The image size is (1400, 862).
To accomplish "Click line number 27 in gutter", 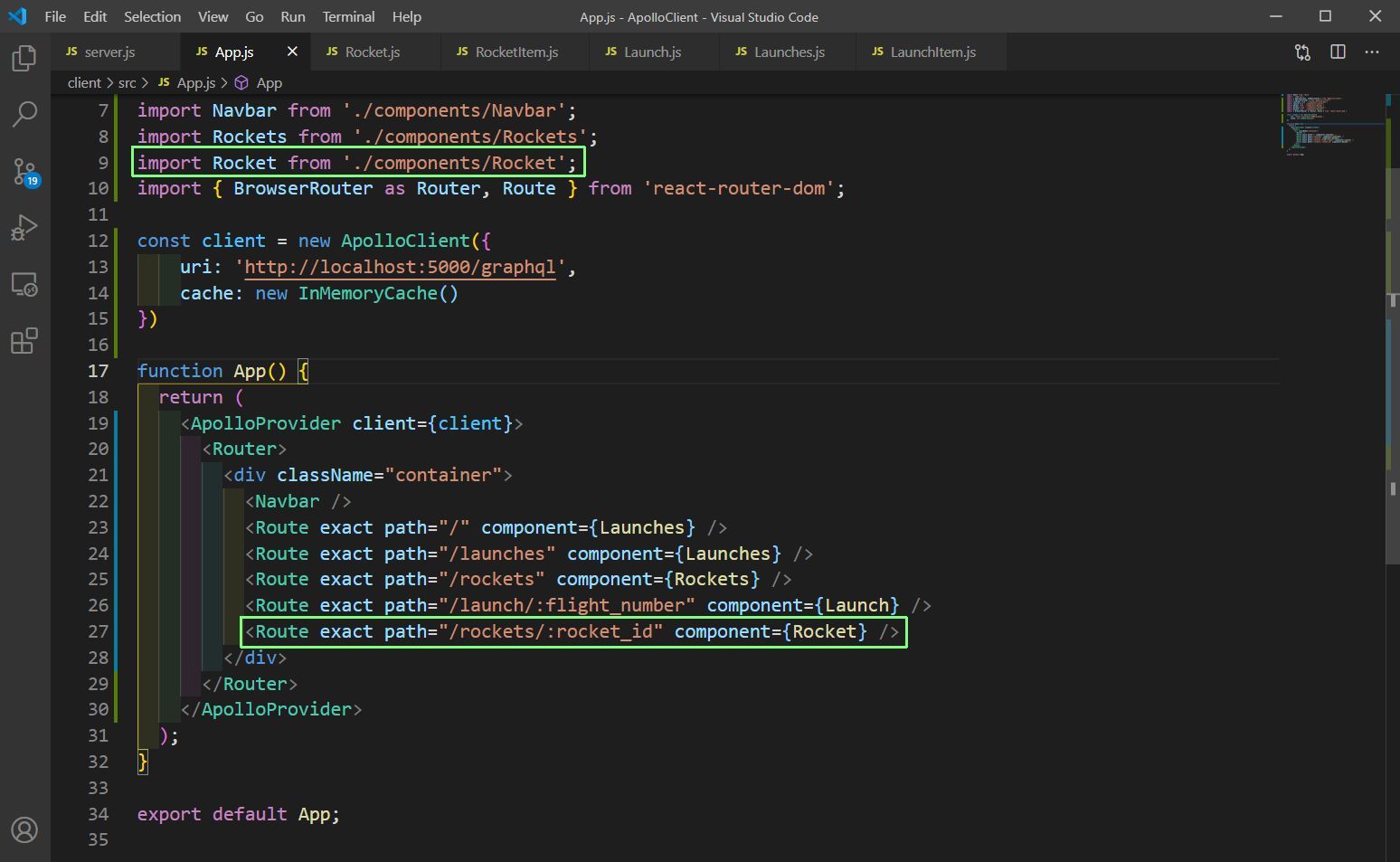I will click(x=98, y=631).
